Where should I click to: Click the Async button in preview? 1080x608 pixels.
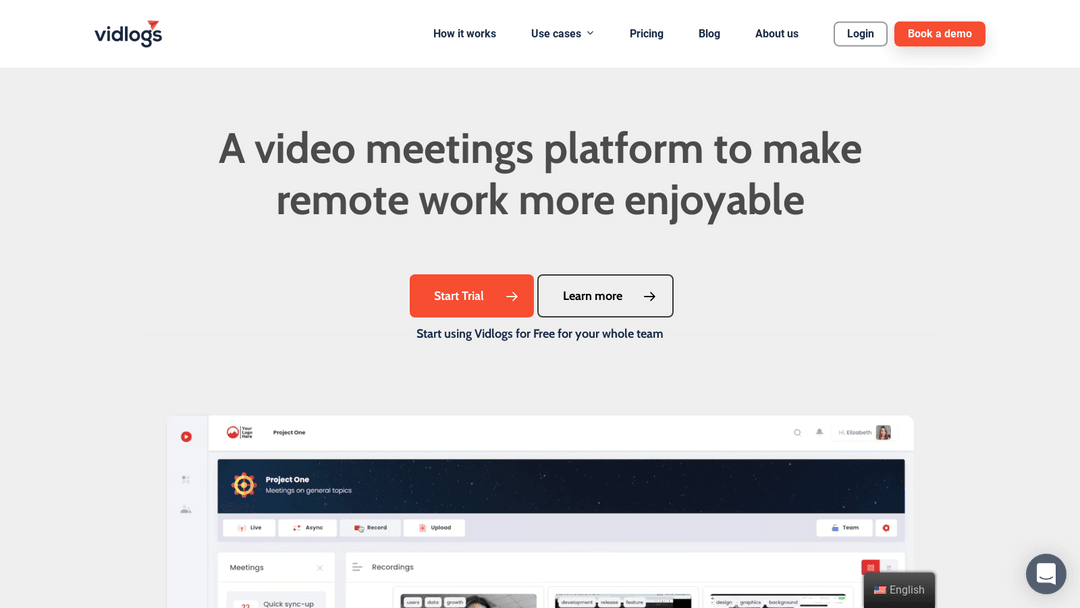point(307,527)
